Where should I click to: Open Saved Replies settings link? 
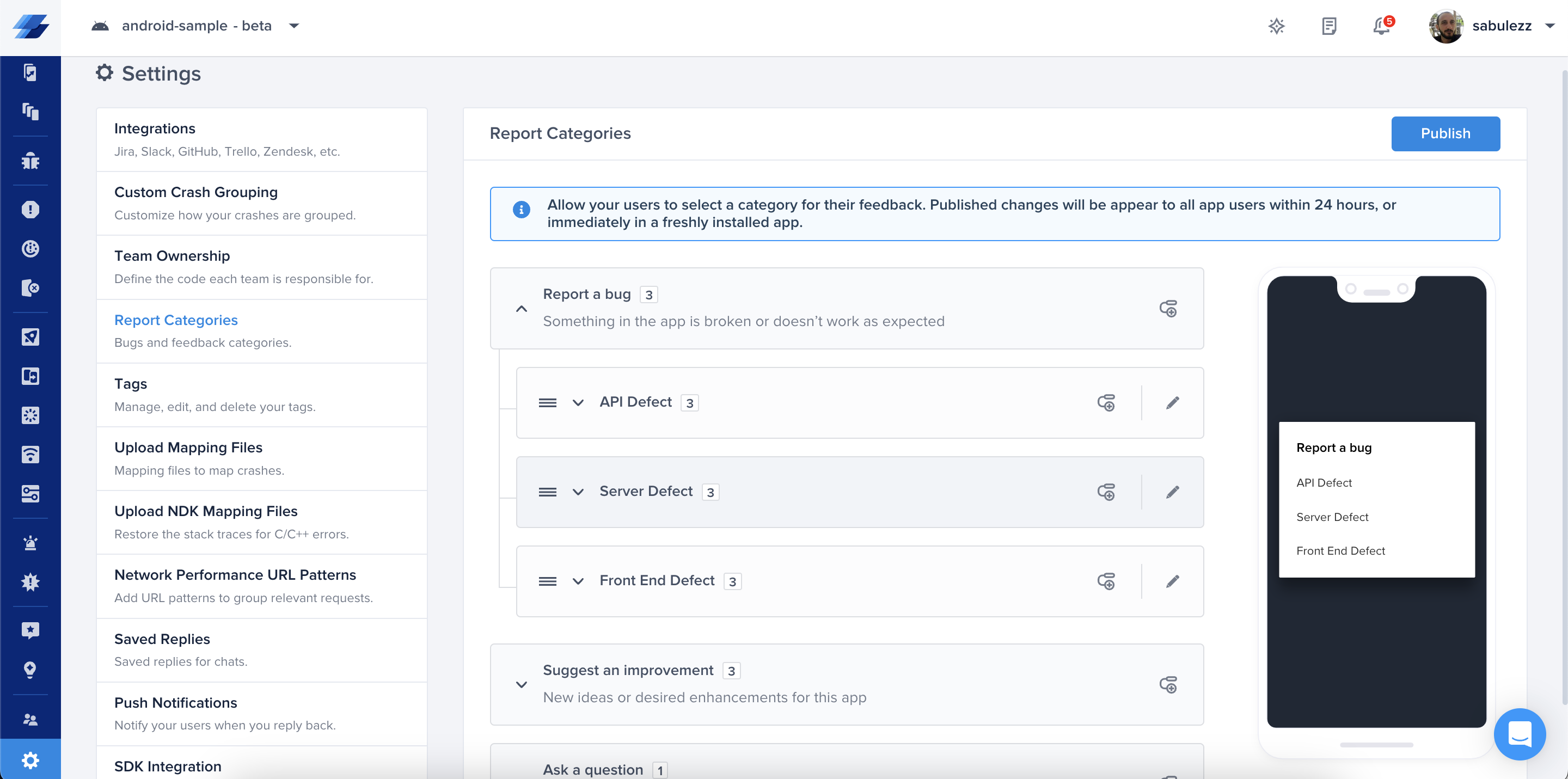(x=162, y=639)
